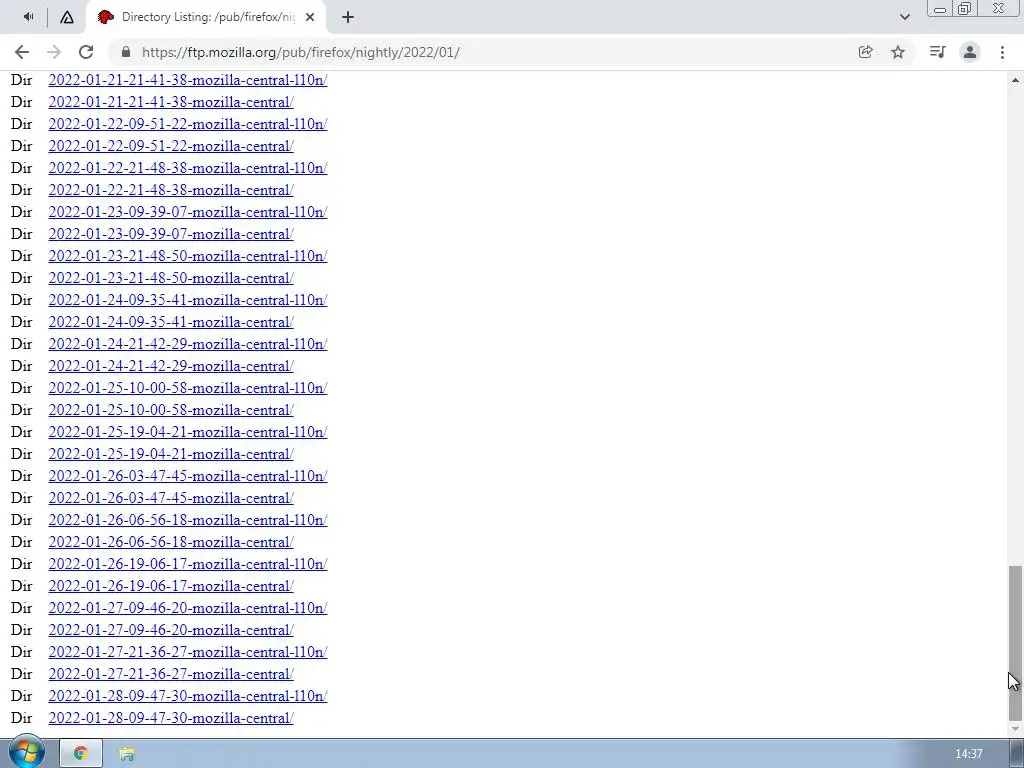The height and width of the screenshot is (768, 1024).
Task: Open 2022-01-22-21-48-38-mozilla-central-l10n folder
Action: (x=187, y=168)
